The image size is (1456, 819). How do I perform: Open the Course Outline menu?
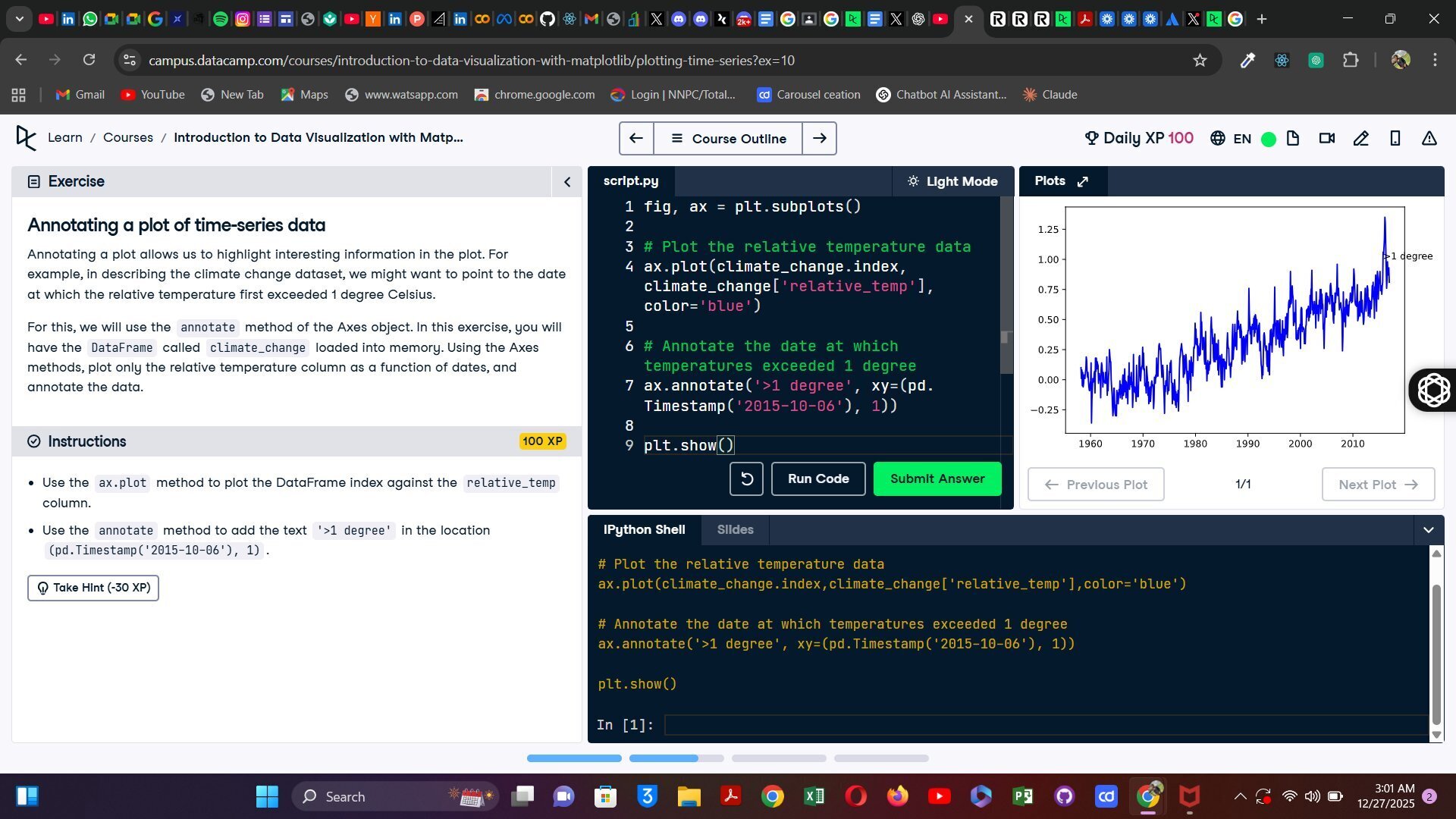click(728, 138)
